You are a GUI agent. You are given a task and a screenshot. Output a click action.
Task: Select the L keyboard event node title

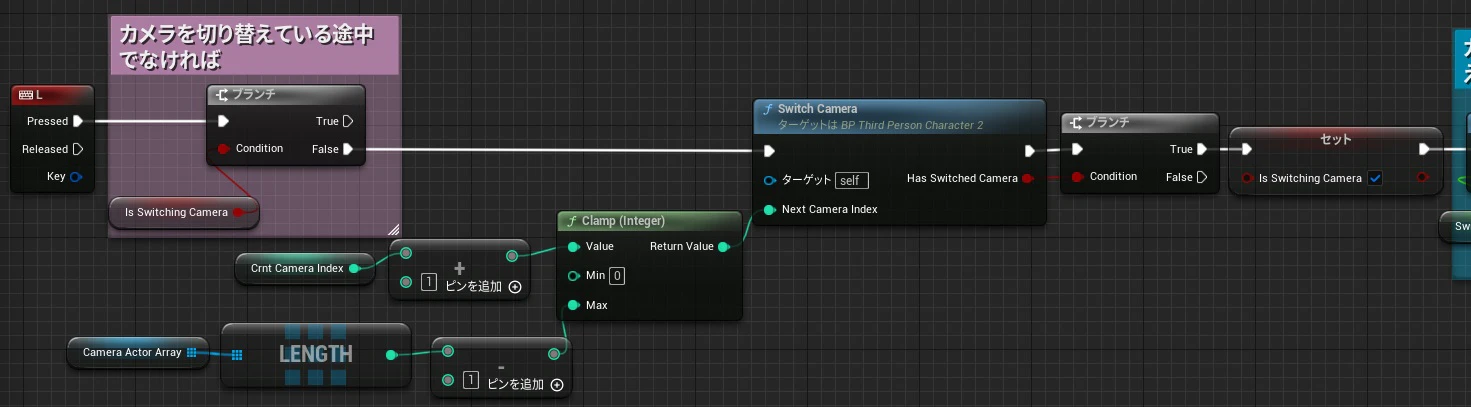click(52, 95)
